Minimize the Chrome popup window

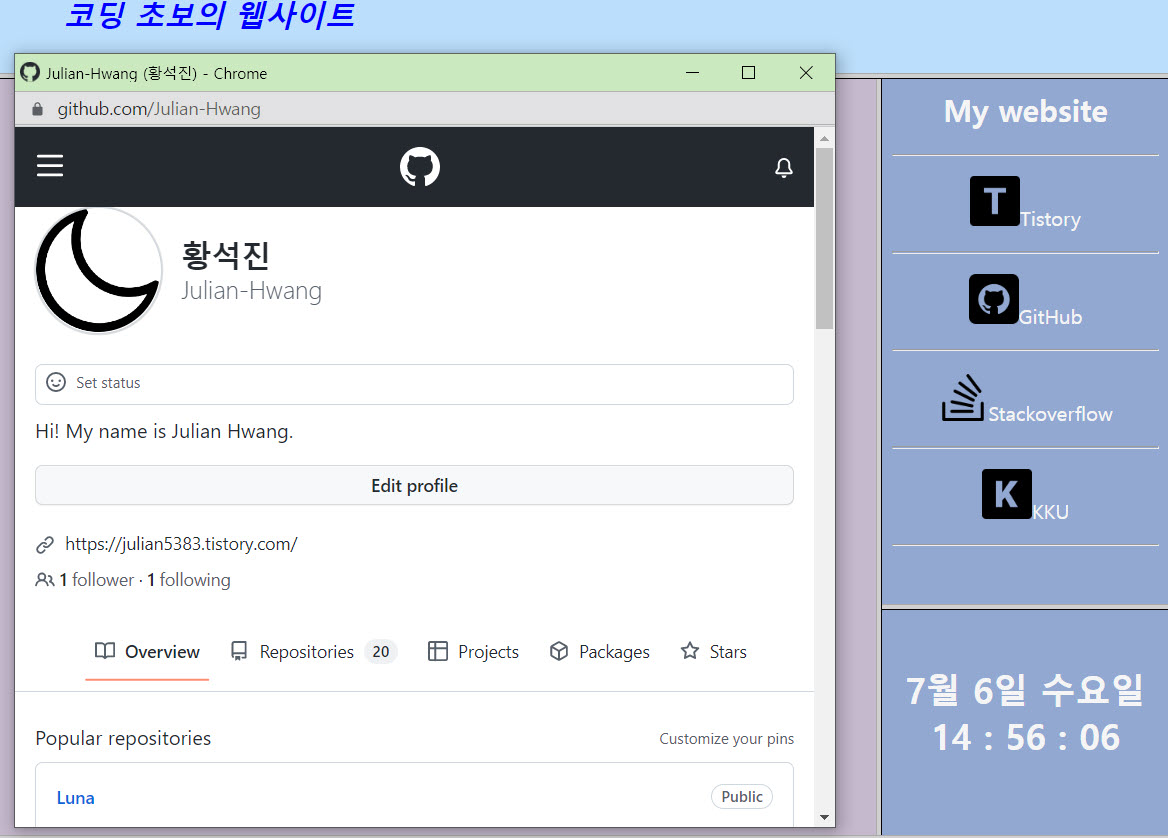coord(692,72)
